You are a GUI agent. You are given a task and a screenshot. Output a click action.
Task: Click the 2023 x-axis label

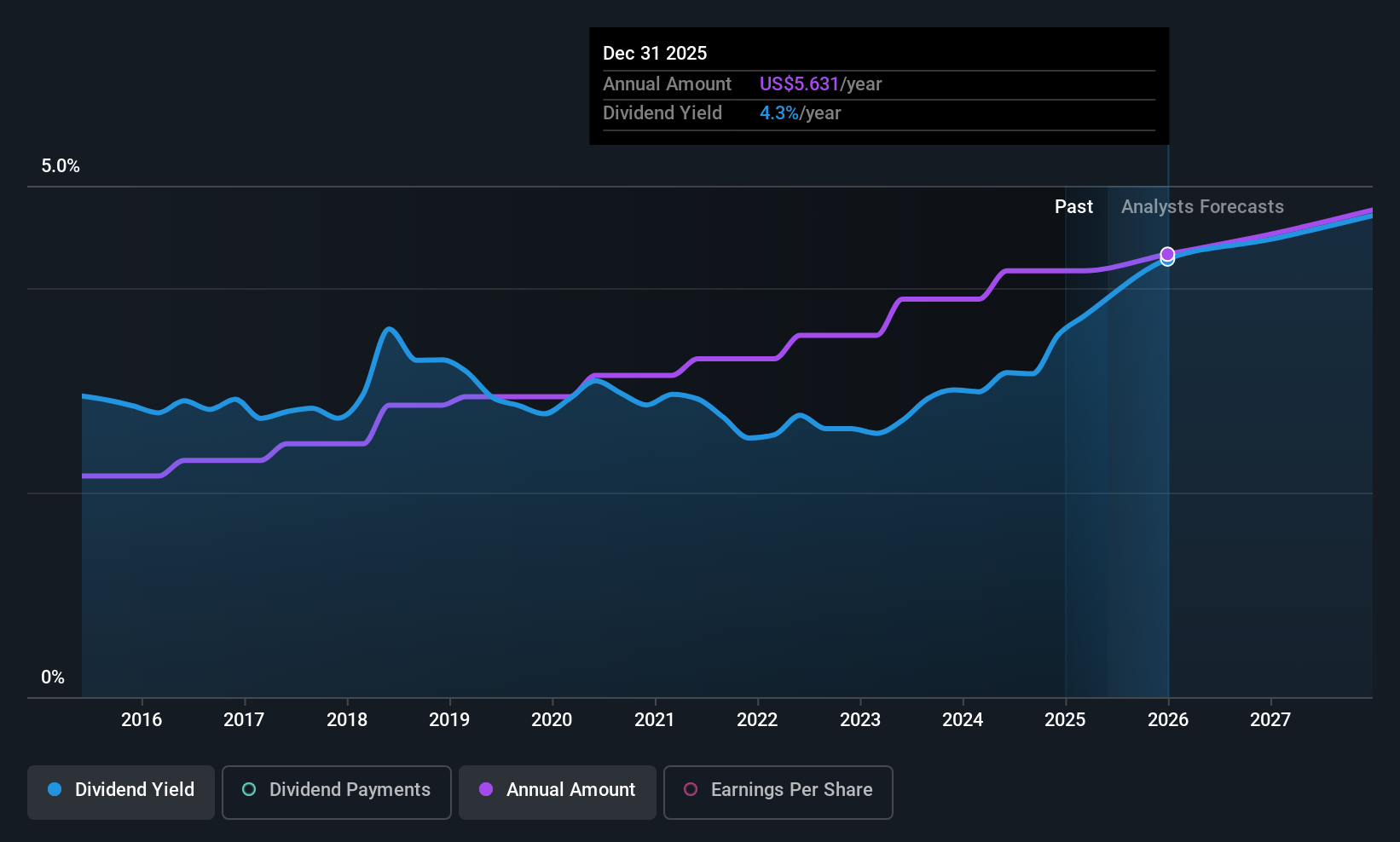click(x=860, y=719)
